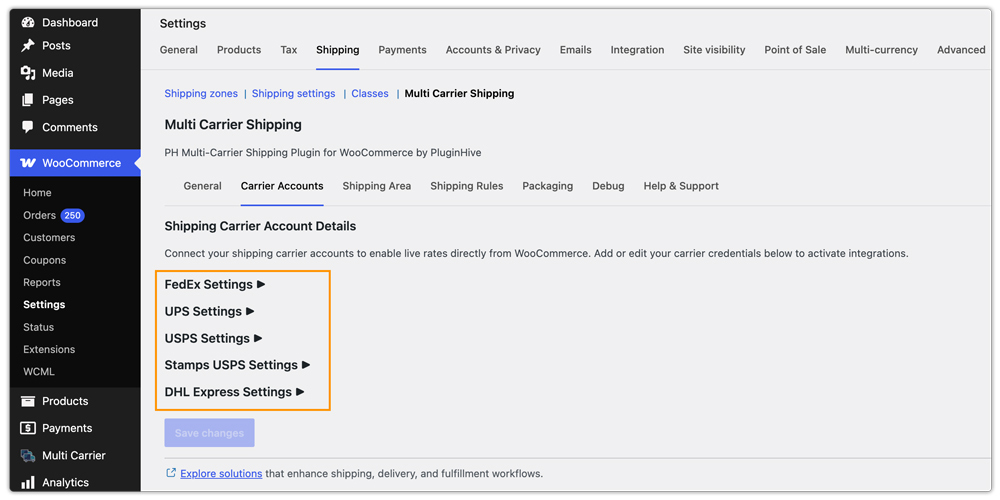Switch to the Shipping Area sub-tab
This screenshot has width=1000, height=500.
coord(377,186)
